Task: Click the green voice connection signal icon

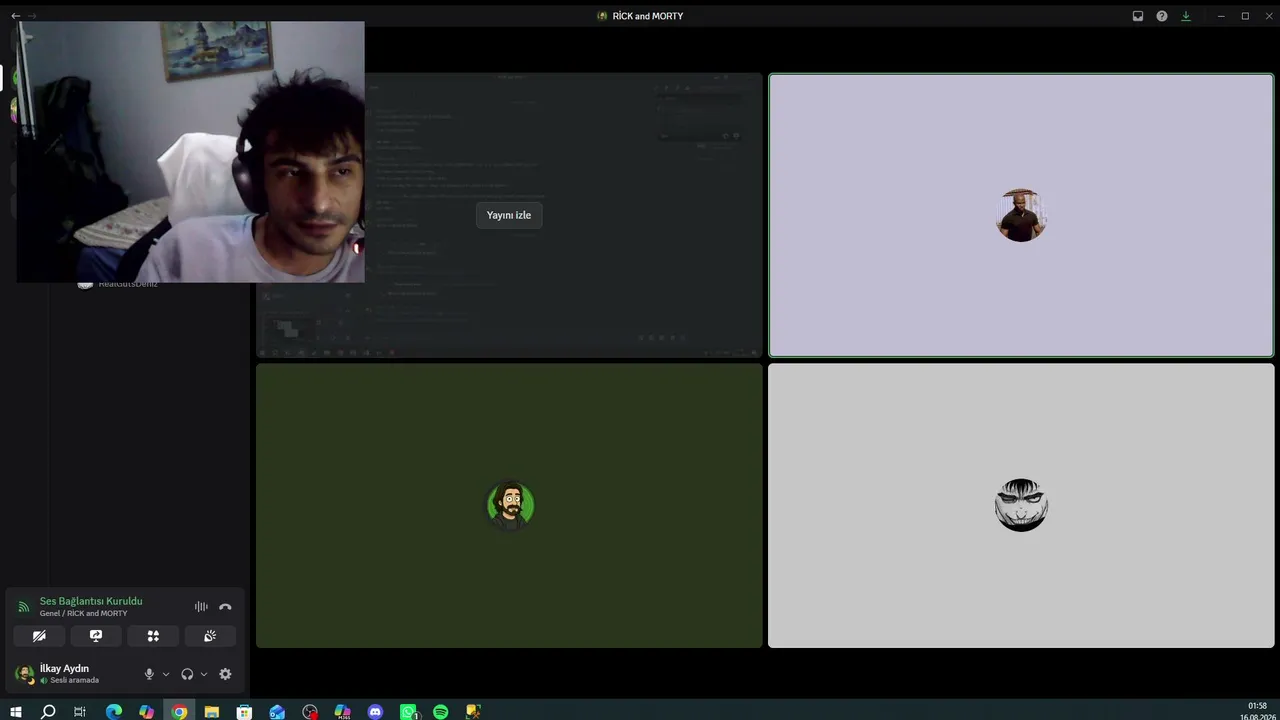Action: point(24,607)
